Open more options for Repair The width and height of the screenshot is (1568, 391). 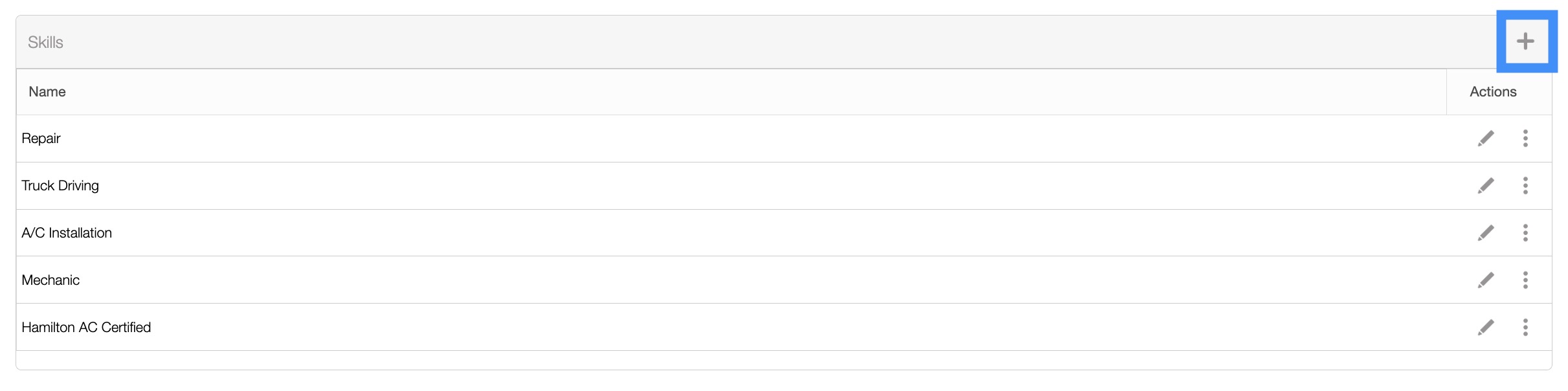point(1525,139)
